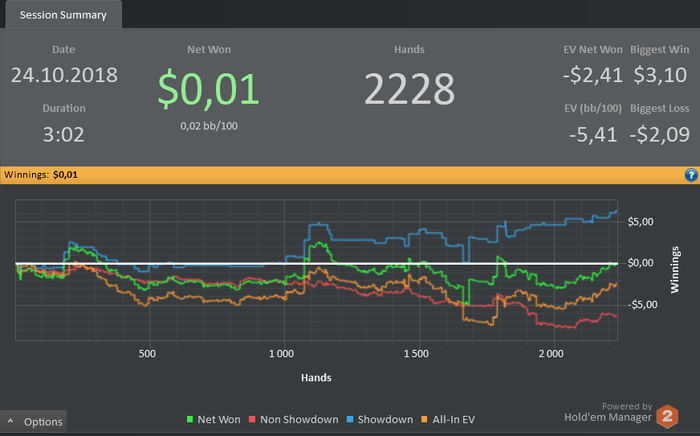The width and height of the screenshot is (700, 436).
Task: Click the Hold'em Manager 2 logo icon
Action: click(x=667, y=416)
